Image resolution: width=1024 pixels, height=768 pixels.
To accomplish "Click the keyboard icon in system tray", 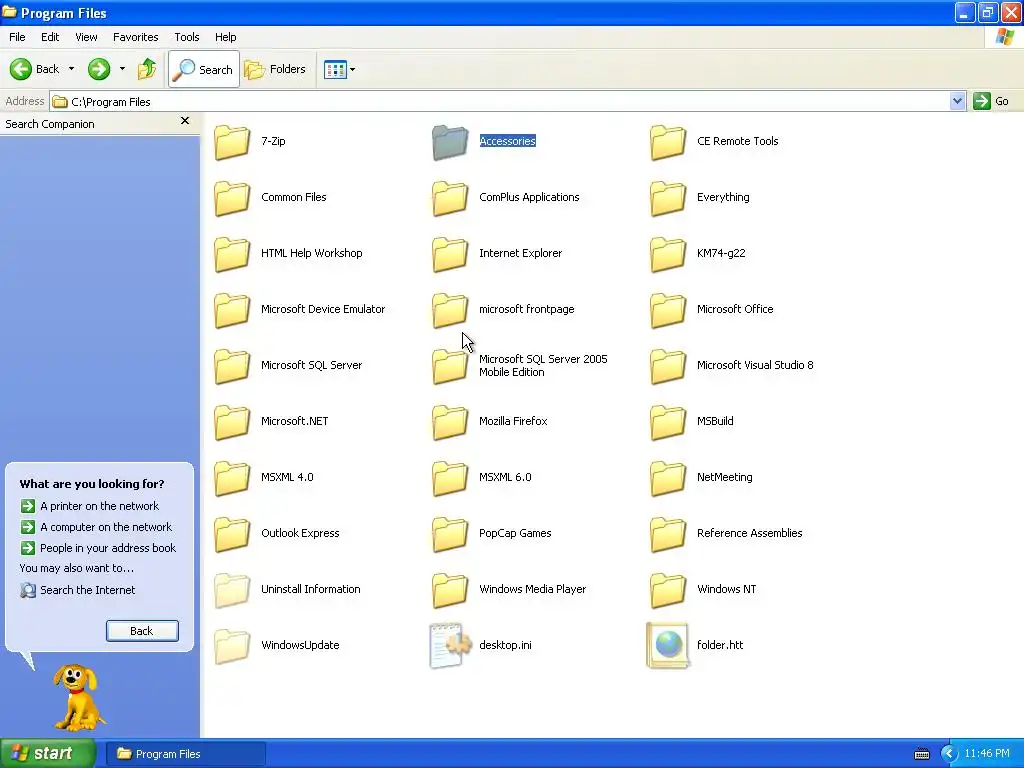I will 922,754.
